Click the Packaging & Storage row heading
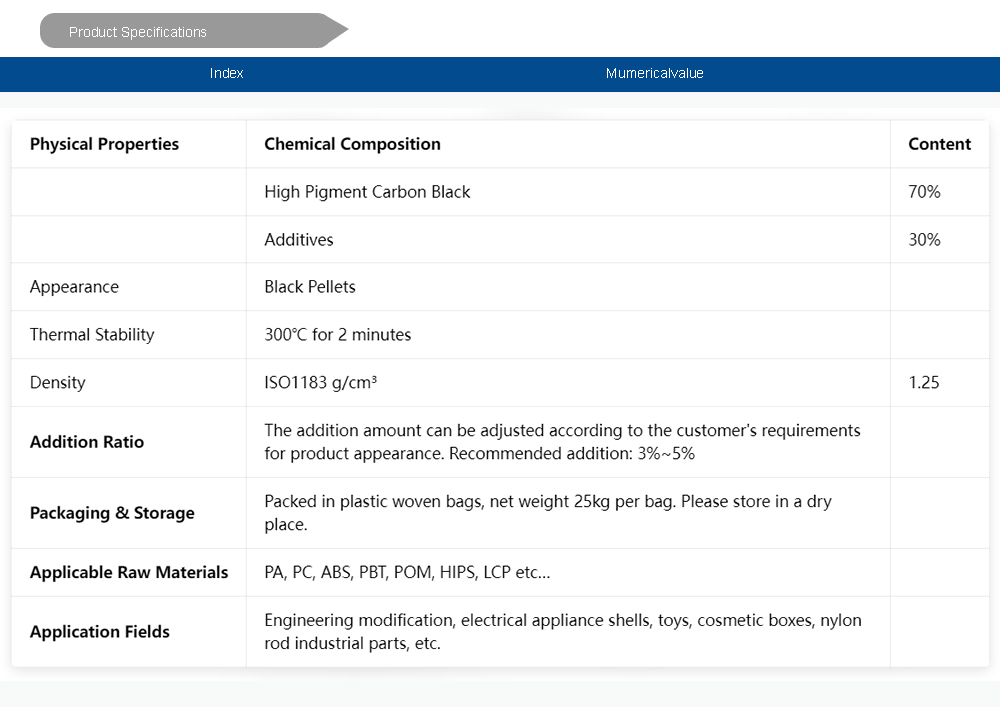The width and height of the screenshot is (1000, 707). tap(112, 513)
